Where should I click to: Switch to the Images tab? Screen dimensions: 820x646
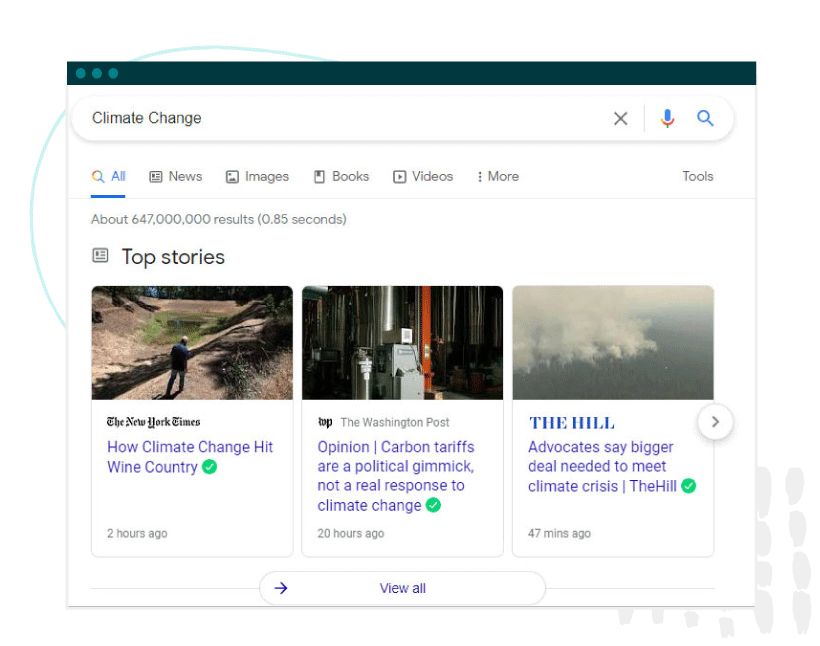coord(257,177)
